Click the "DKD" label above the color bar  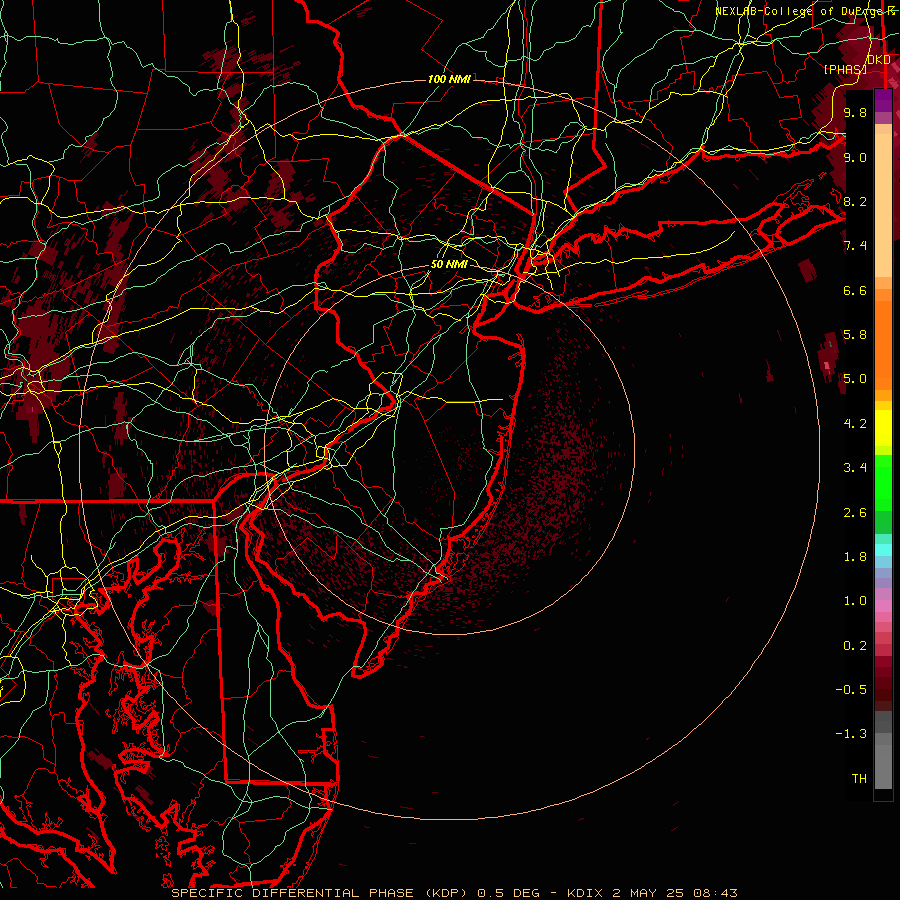(x=879, y=59)
